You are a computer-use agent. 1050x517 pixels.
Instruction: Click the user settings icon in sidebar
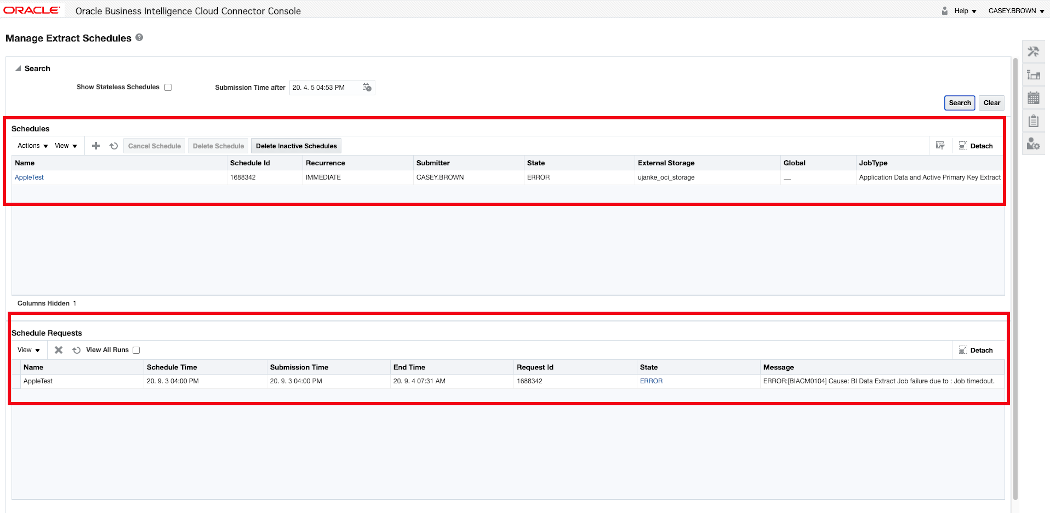[x=1034, y=144]
